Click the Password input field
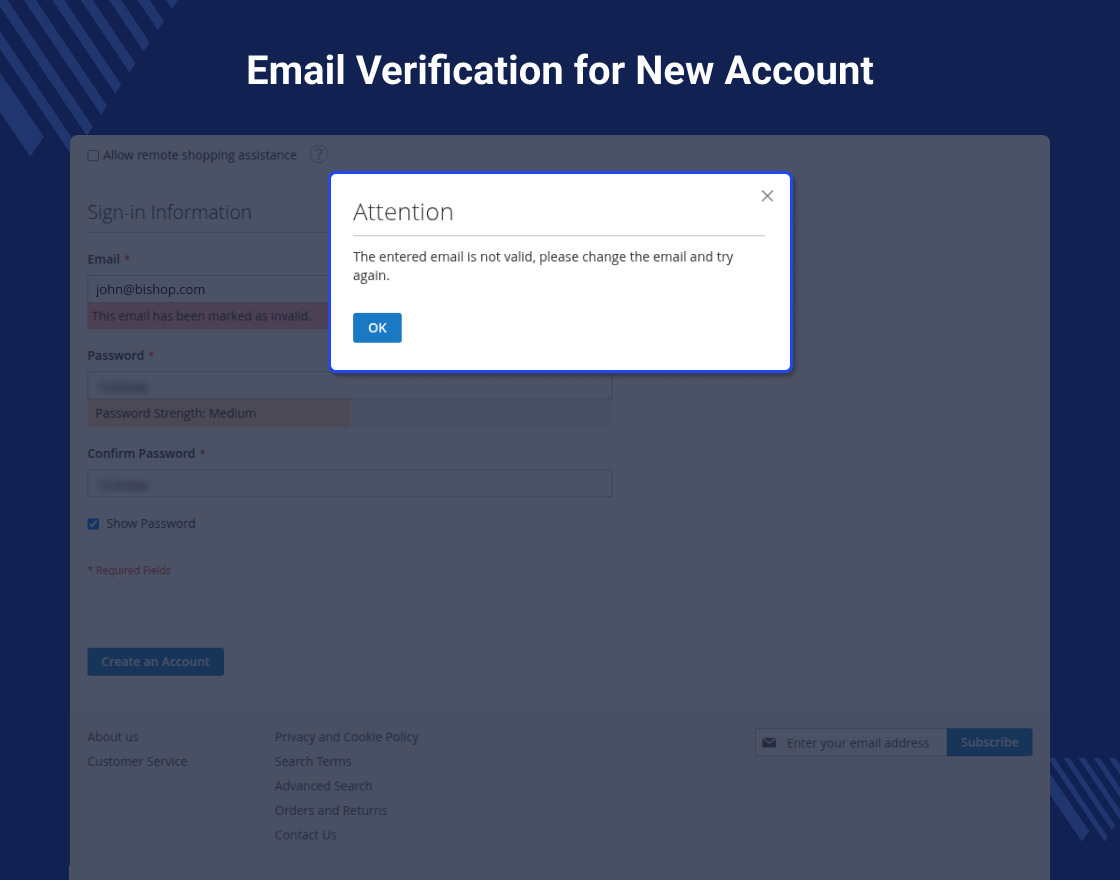Screen dimensions: 1120x880 pos(350,385)
